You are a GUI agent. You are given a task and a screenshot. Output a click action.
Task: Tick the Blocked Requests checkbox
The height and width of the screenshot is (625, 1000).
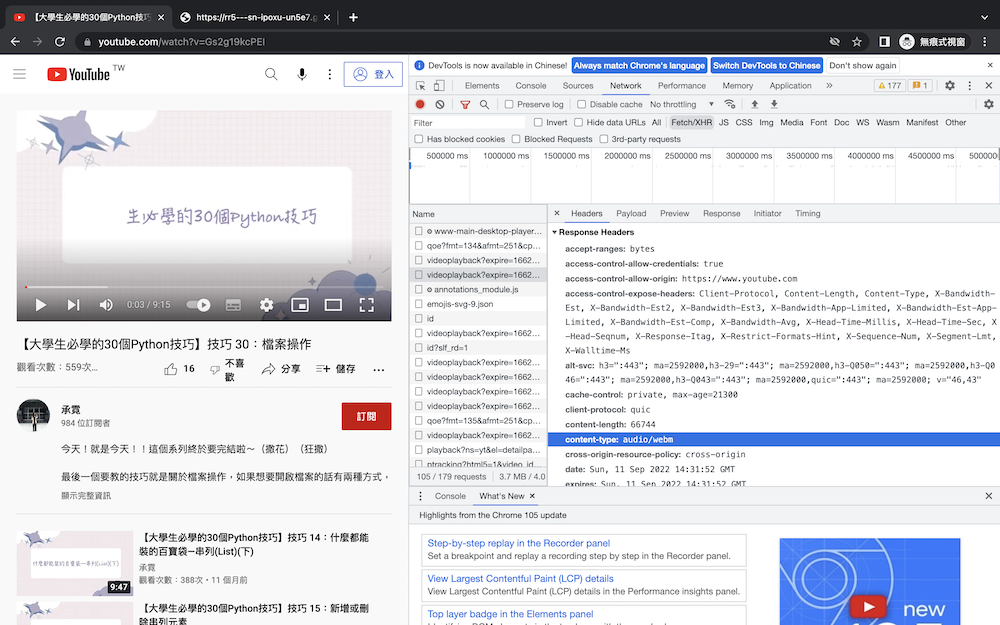point(516,139)
